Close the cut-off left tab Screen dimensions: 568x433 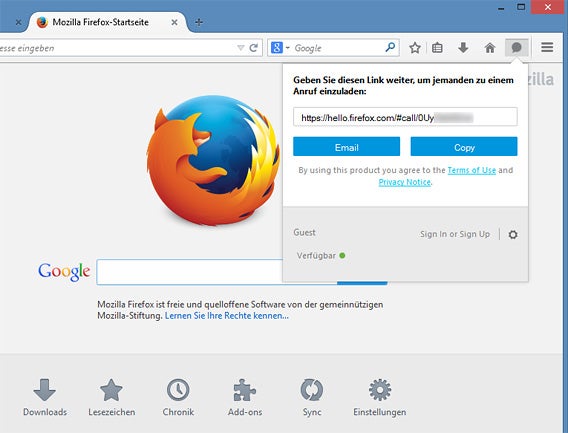click(x=18, y=22)
